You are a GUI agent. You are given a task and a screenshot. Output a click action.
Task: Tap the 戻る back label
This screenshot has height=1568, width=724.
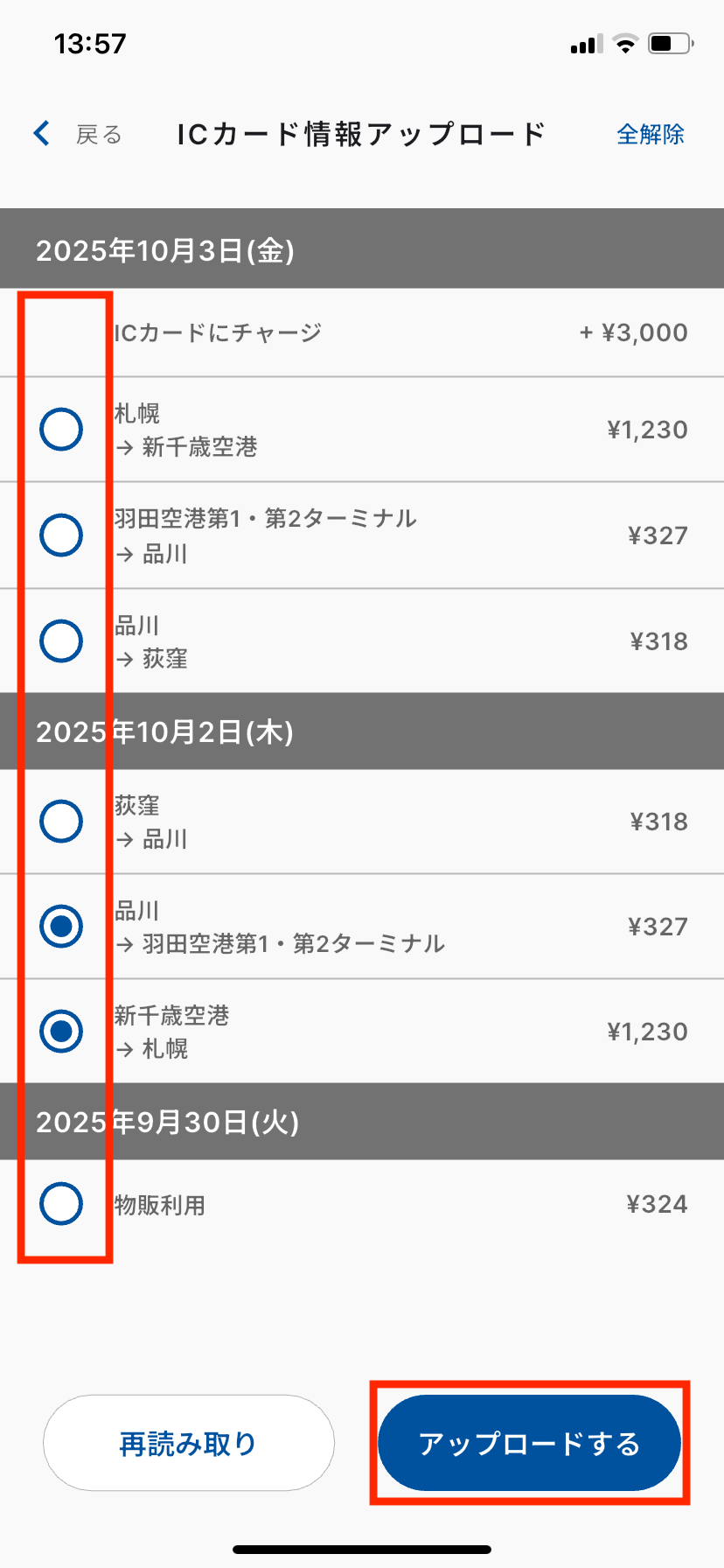(x=98, y=135)
